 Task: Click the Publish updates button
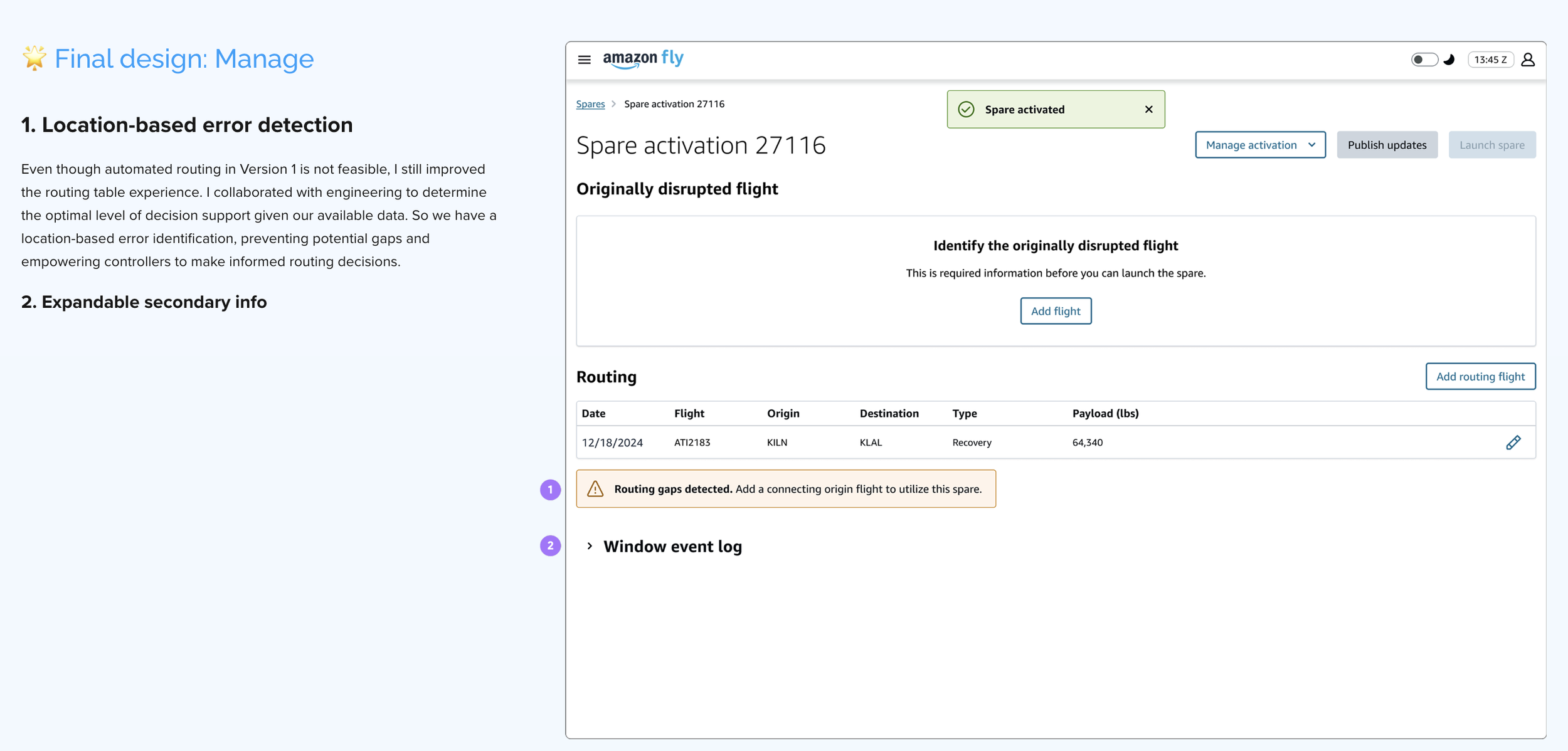click(1387, 145)
